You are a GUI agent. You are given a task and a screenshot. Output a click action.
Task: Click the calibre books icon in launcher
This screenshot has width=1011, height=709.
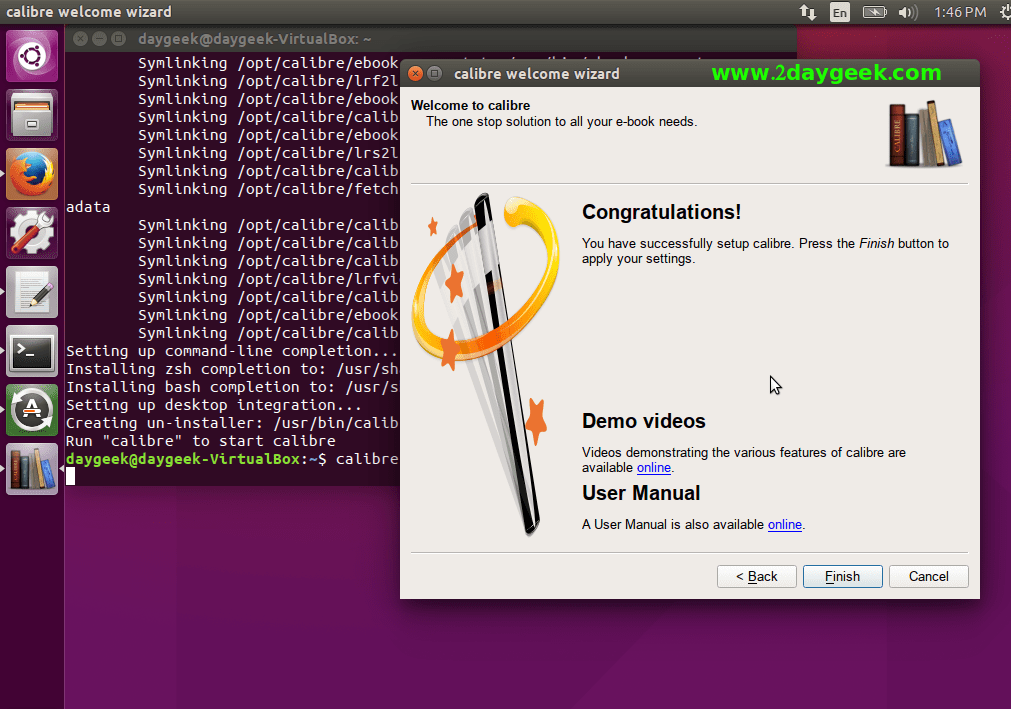click(x=32, y=469)
